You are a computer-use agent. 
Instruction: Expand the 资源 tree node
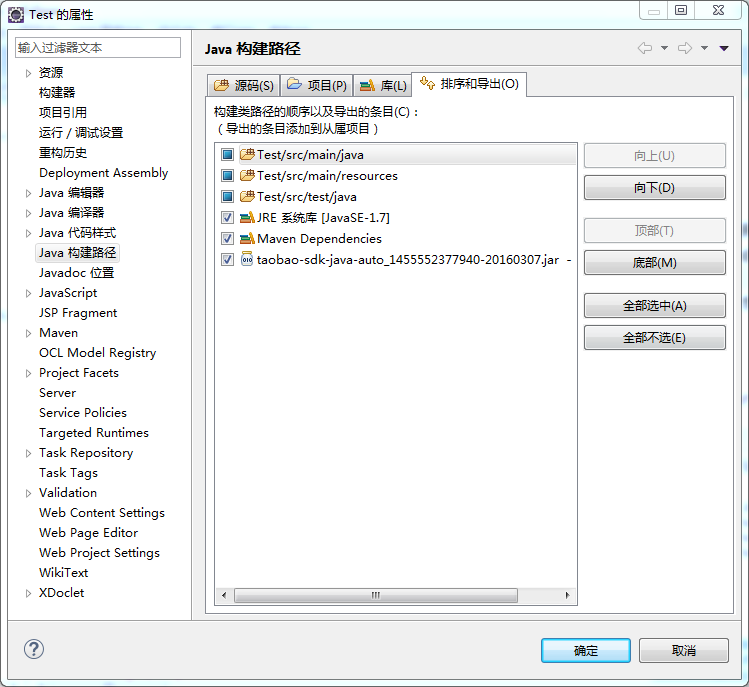[x=28, y=73]
